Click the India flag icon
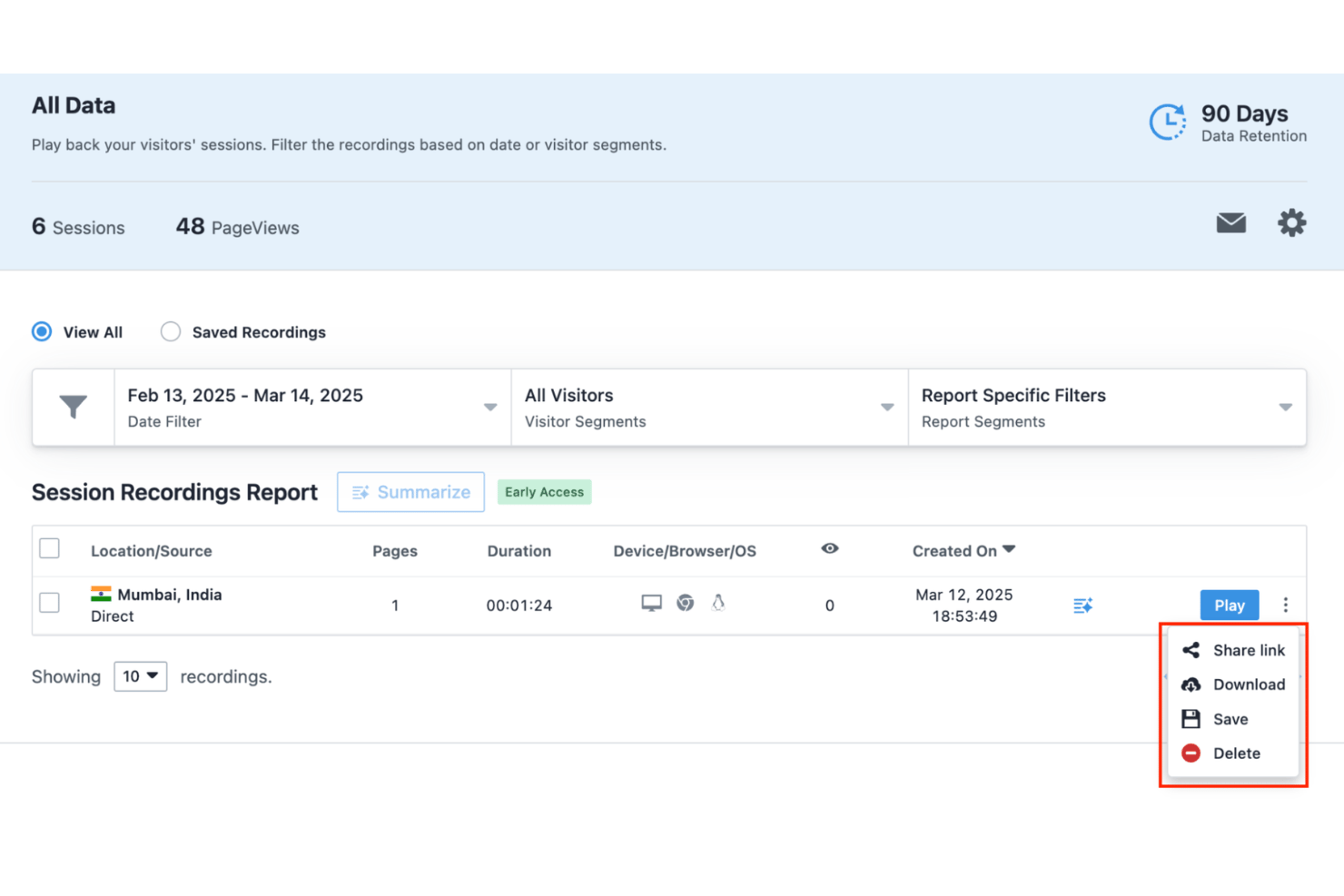This screenshot has height=896, width=1344. [101, 594]
